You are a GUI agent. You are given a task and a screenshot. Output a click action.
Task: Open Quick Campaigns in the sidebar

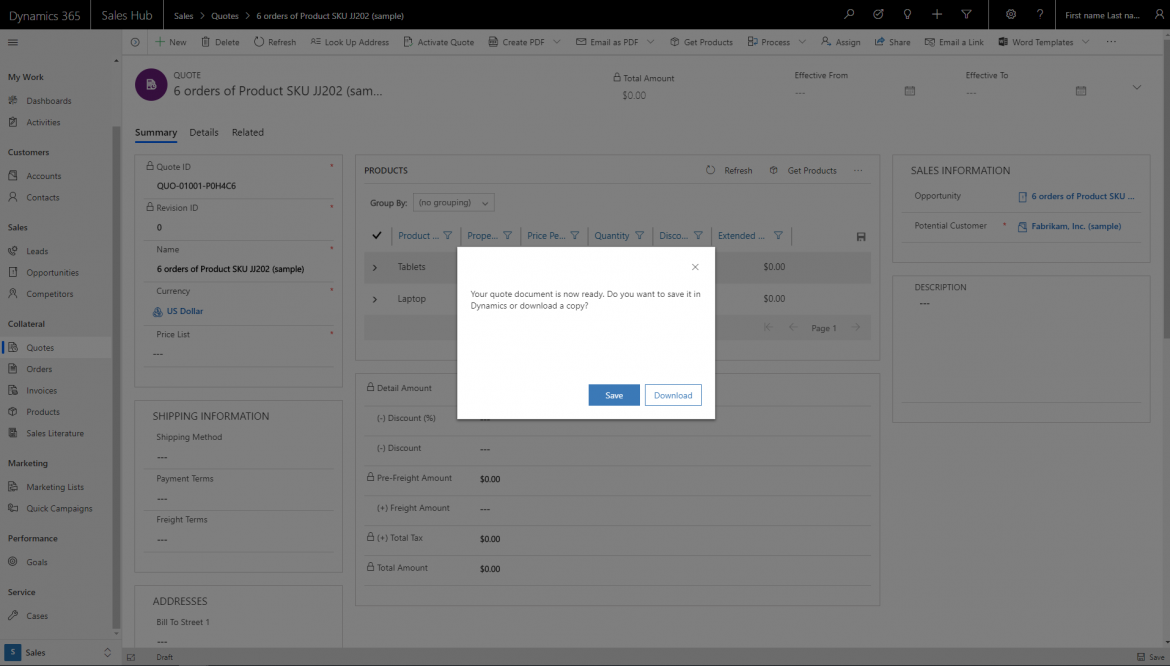(x=59, y=509)
